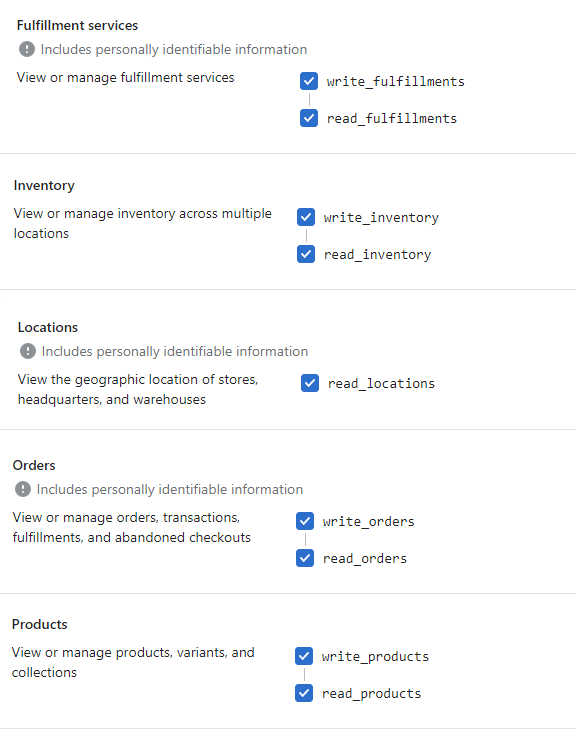Uncheck the read_fulfillments checkbox
Viewport: 576px width, 737px height.
(x=309, y=118)
